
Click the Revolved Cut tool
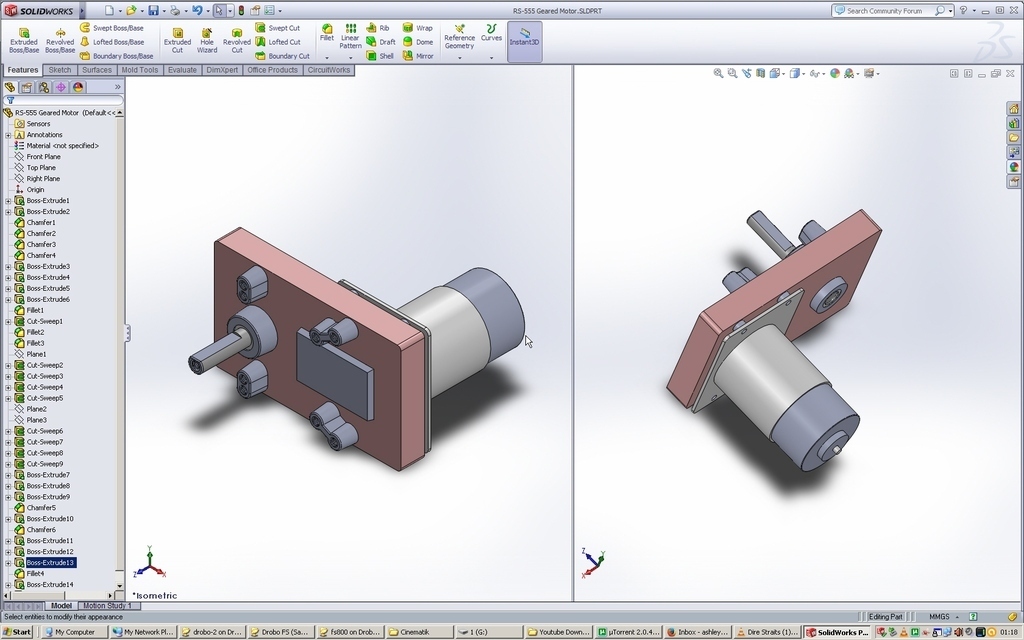point(236,40)
